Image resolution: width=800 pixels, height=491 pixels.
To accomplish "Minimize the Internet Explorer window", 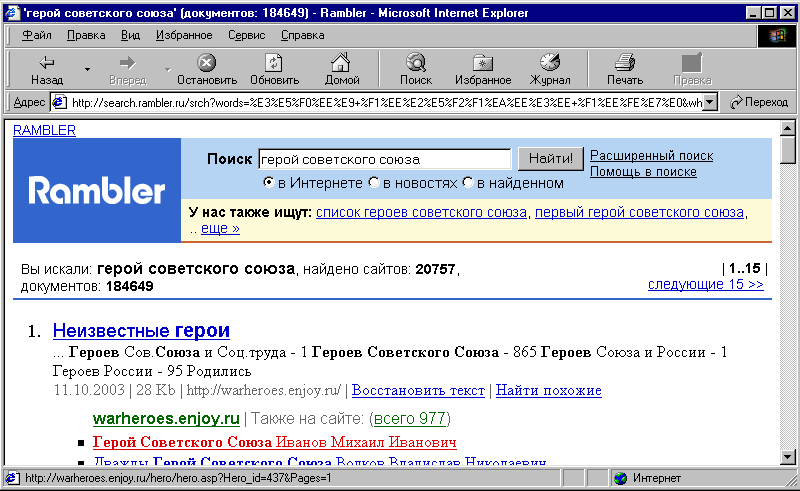I will pos(753,13).
